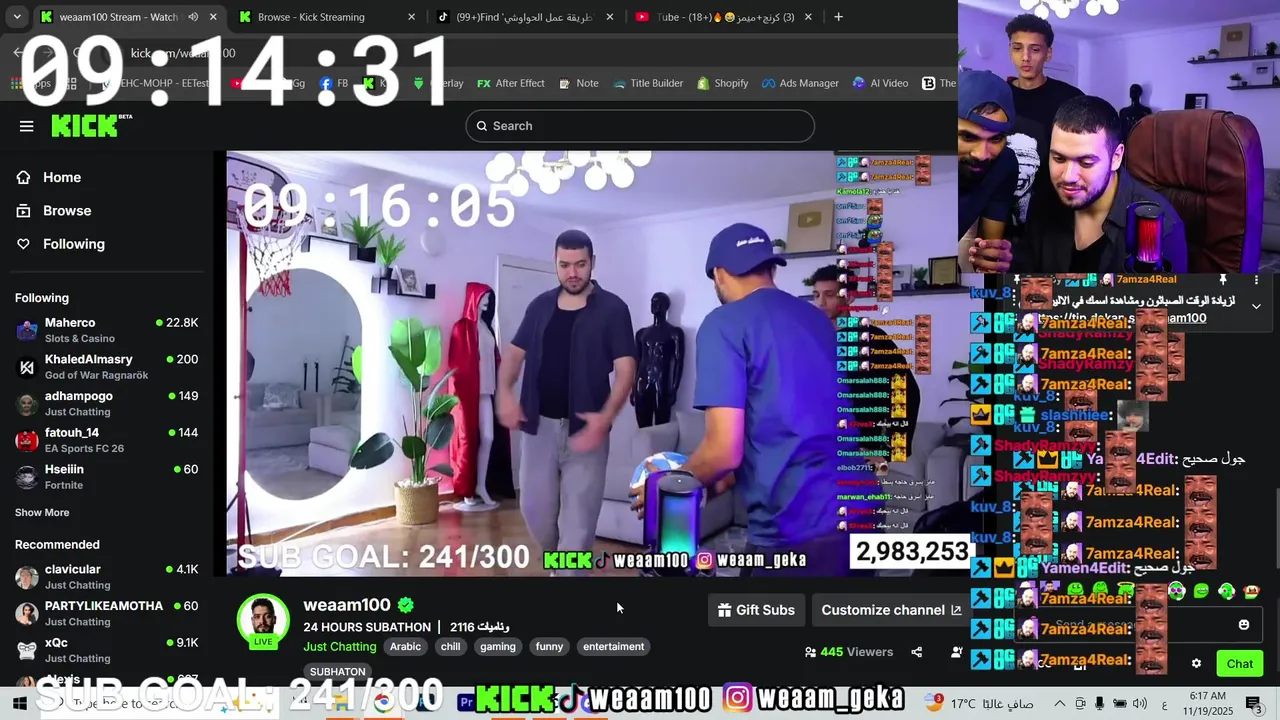Select the Arabic tag
This screenshot has height=720, width=1280.
tap(405, 647)
